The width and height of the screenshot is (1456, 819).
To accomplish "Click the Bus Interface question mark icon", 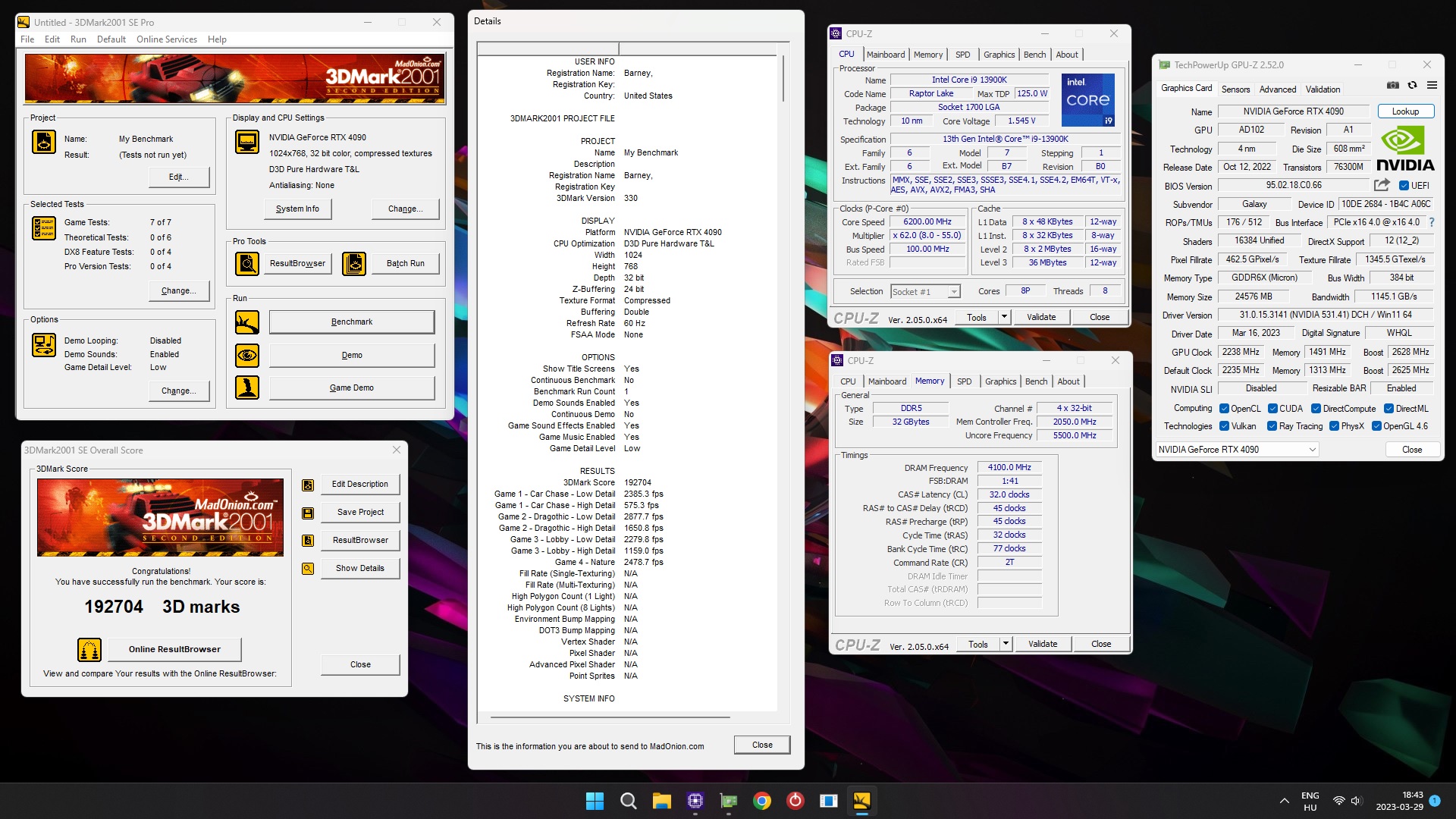I will pos(1432,222).
